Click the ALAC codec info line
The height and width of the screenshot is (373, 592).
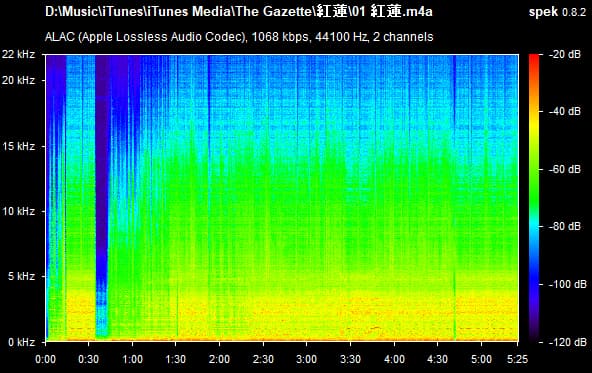tap(239, 37)
